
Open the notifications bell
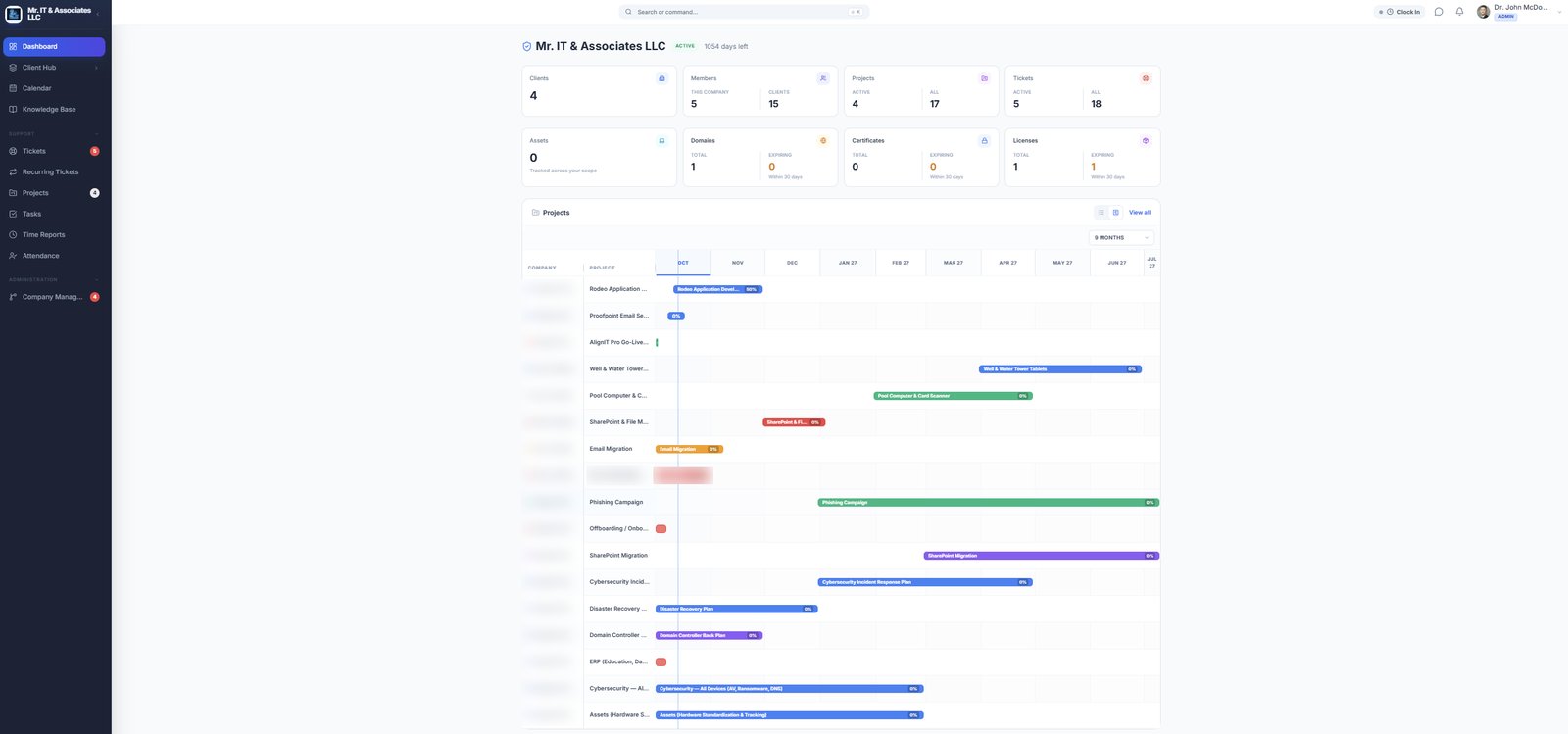[1459, 12]
